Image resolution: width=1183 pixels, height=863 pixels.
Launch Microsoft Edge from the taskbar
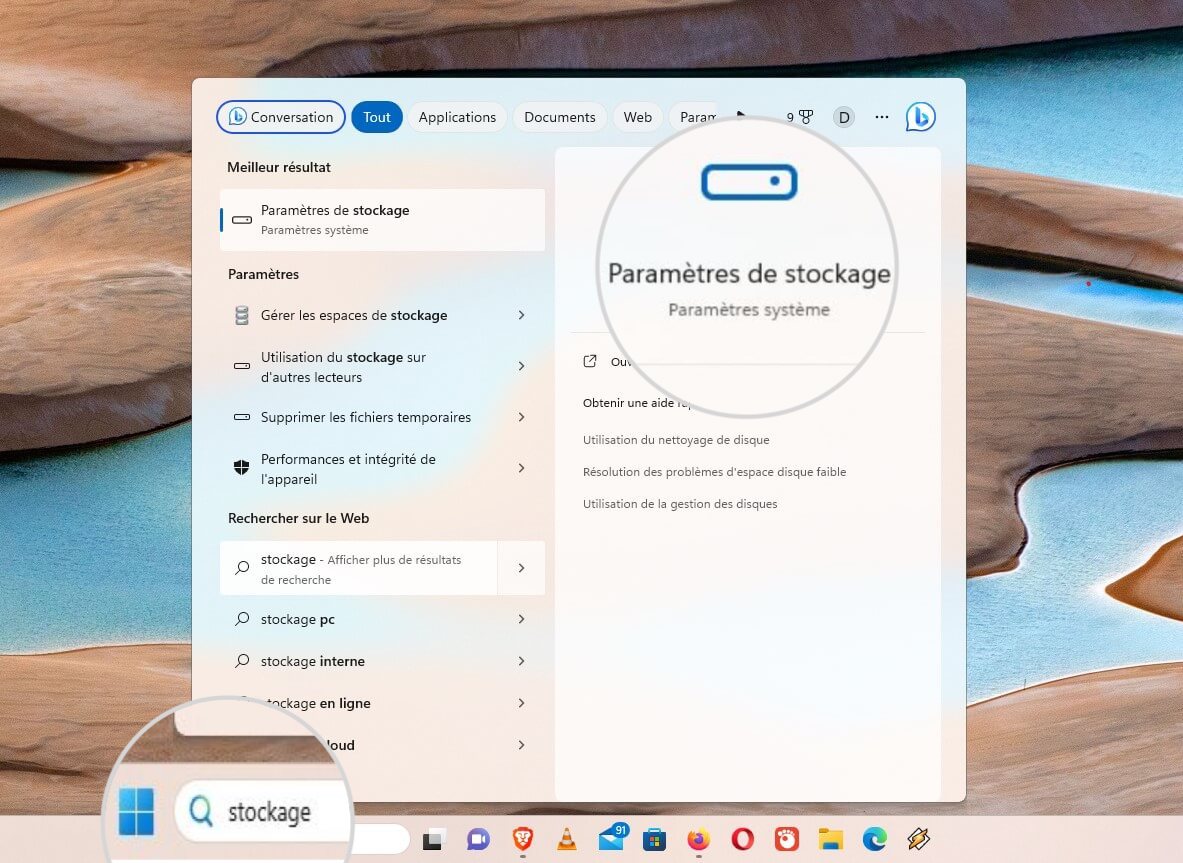point(874,839)
